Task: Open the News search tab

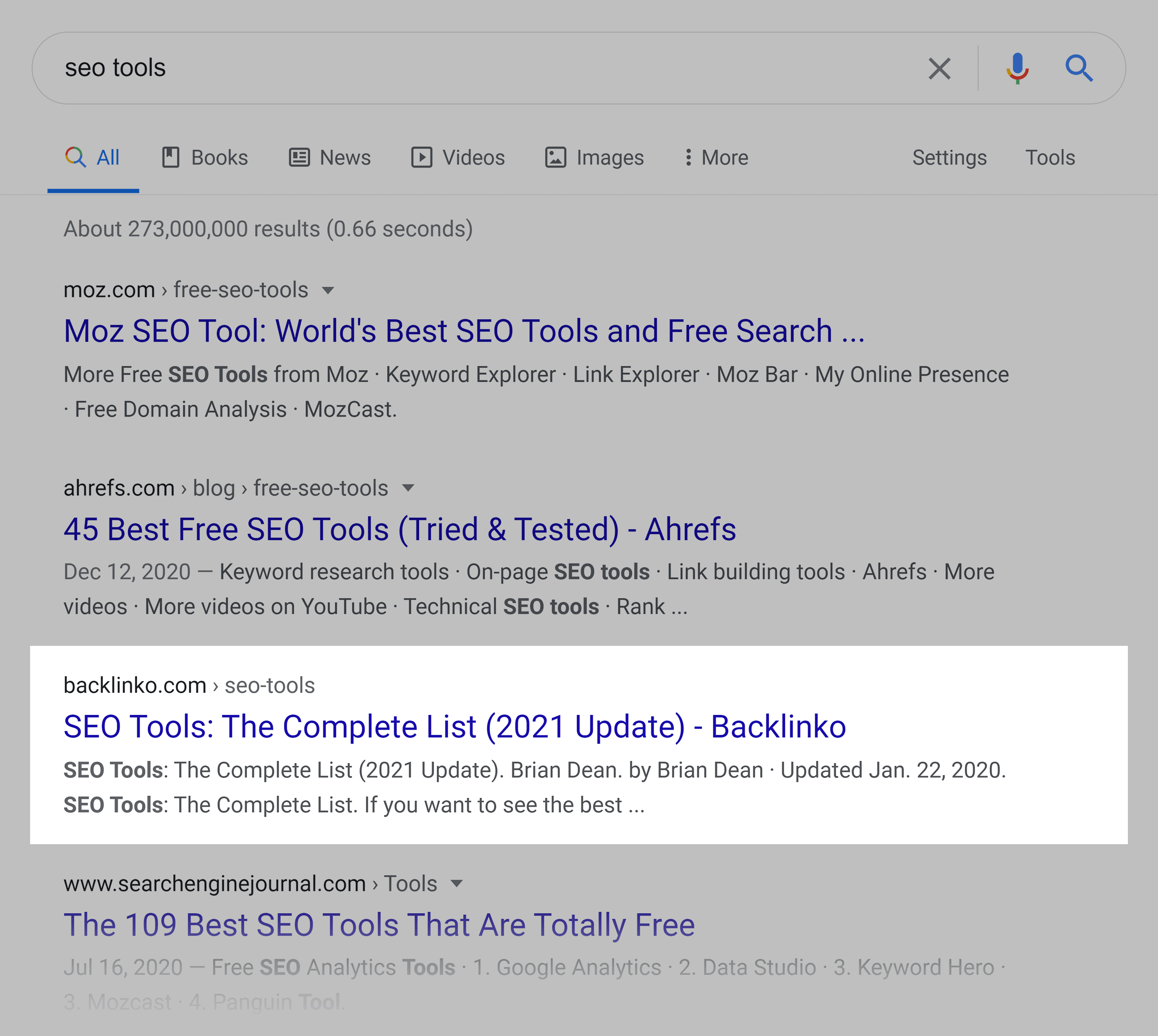Action: click(x=330, y=158)
